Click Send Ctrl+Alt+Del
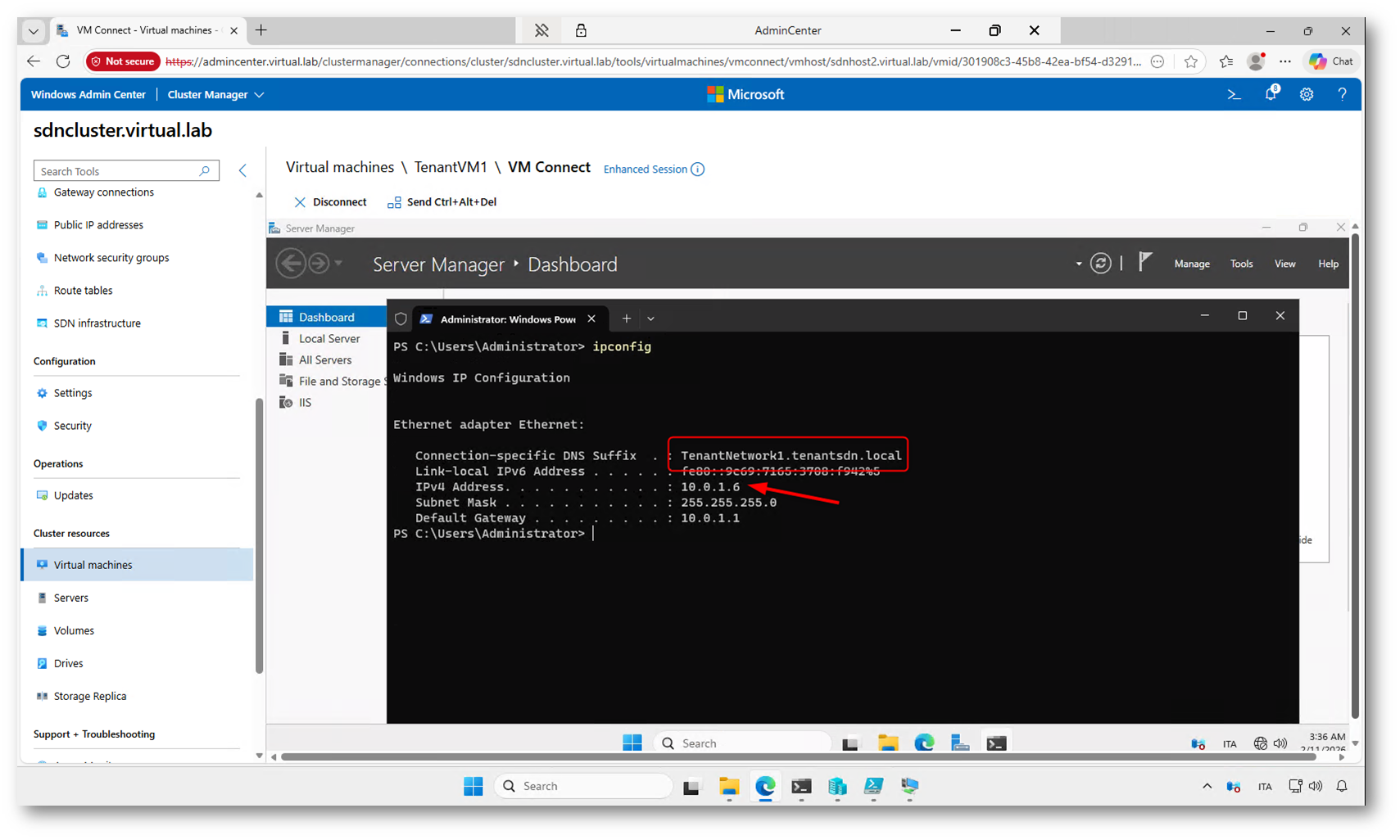This screenshot has width=1400, height=840. (x=442, y=202)
